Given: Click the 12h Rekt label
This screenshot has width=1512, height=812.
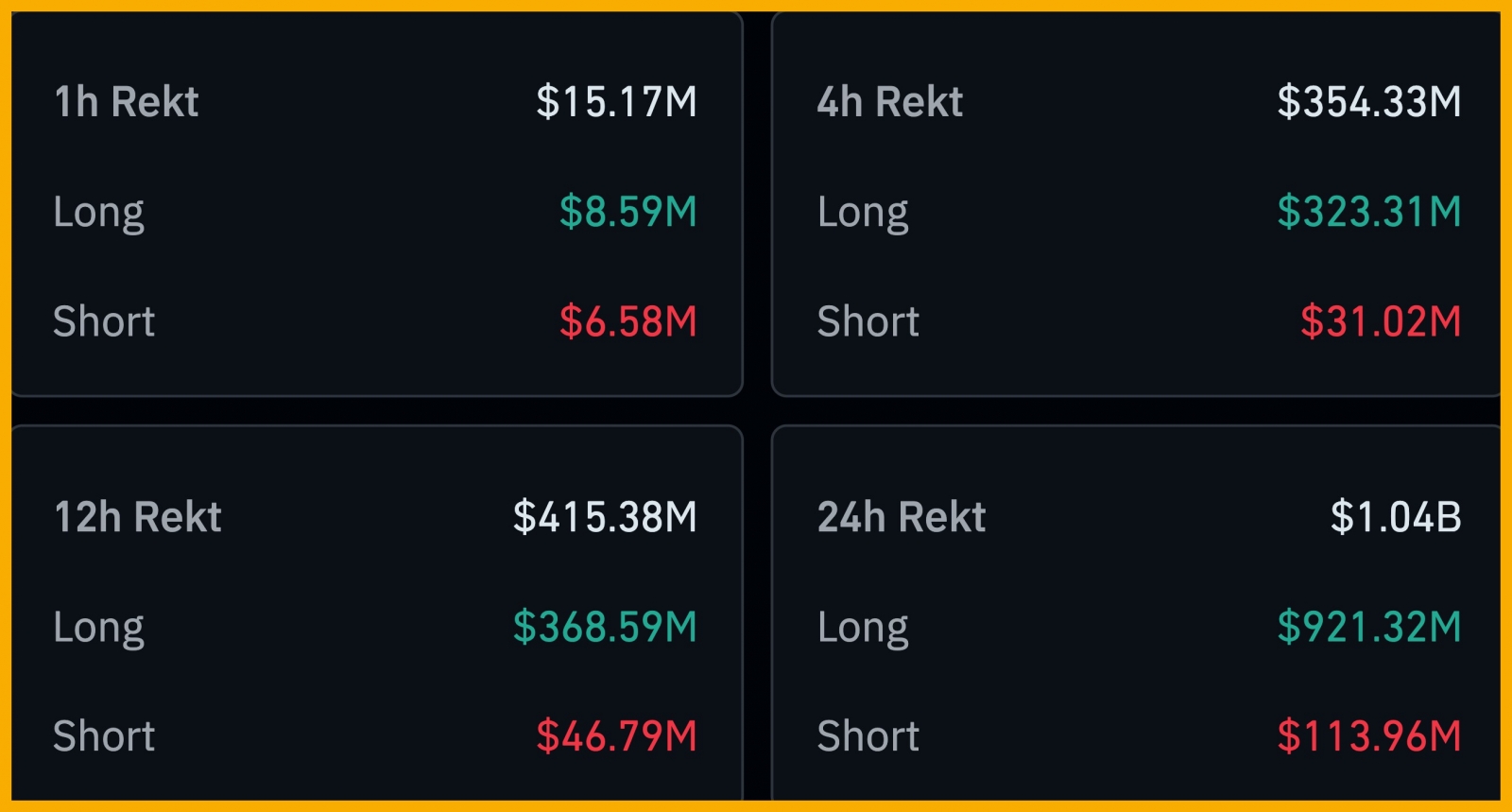Looking at the screenshot, I should (138, 517).
